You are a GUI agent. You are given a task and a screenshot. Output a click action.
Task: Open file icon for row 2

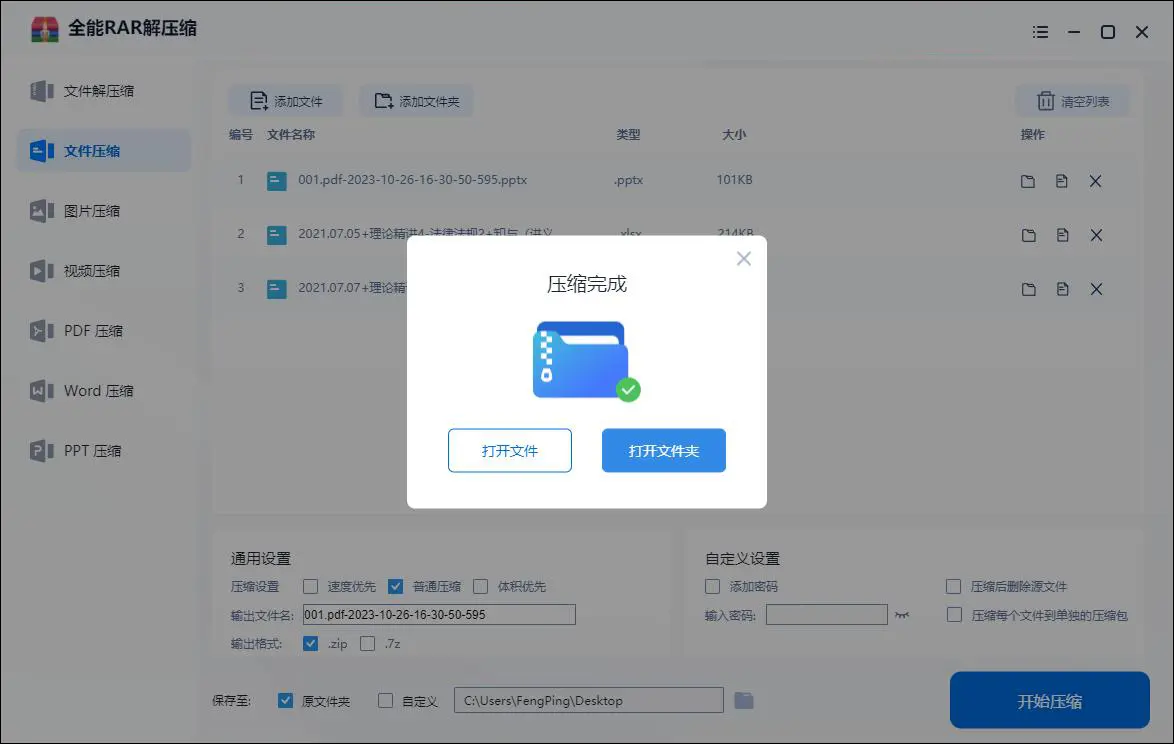tap(1062, 235)
